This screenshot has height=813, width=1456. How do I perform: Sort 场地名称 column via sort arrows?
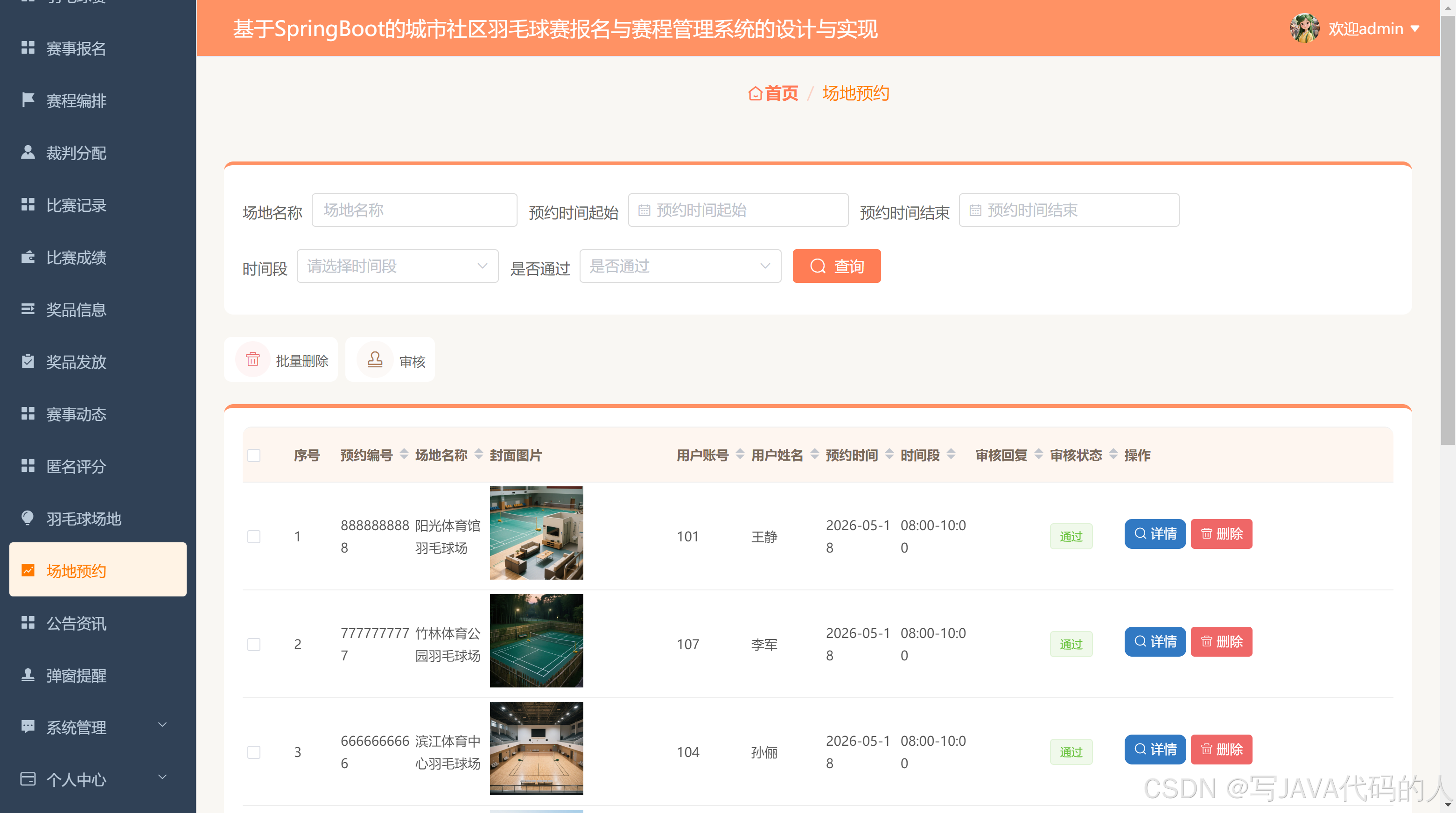point(479,454)
